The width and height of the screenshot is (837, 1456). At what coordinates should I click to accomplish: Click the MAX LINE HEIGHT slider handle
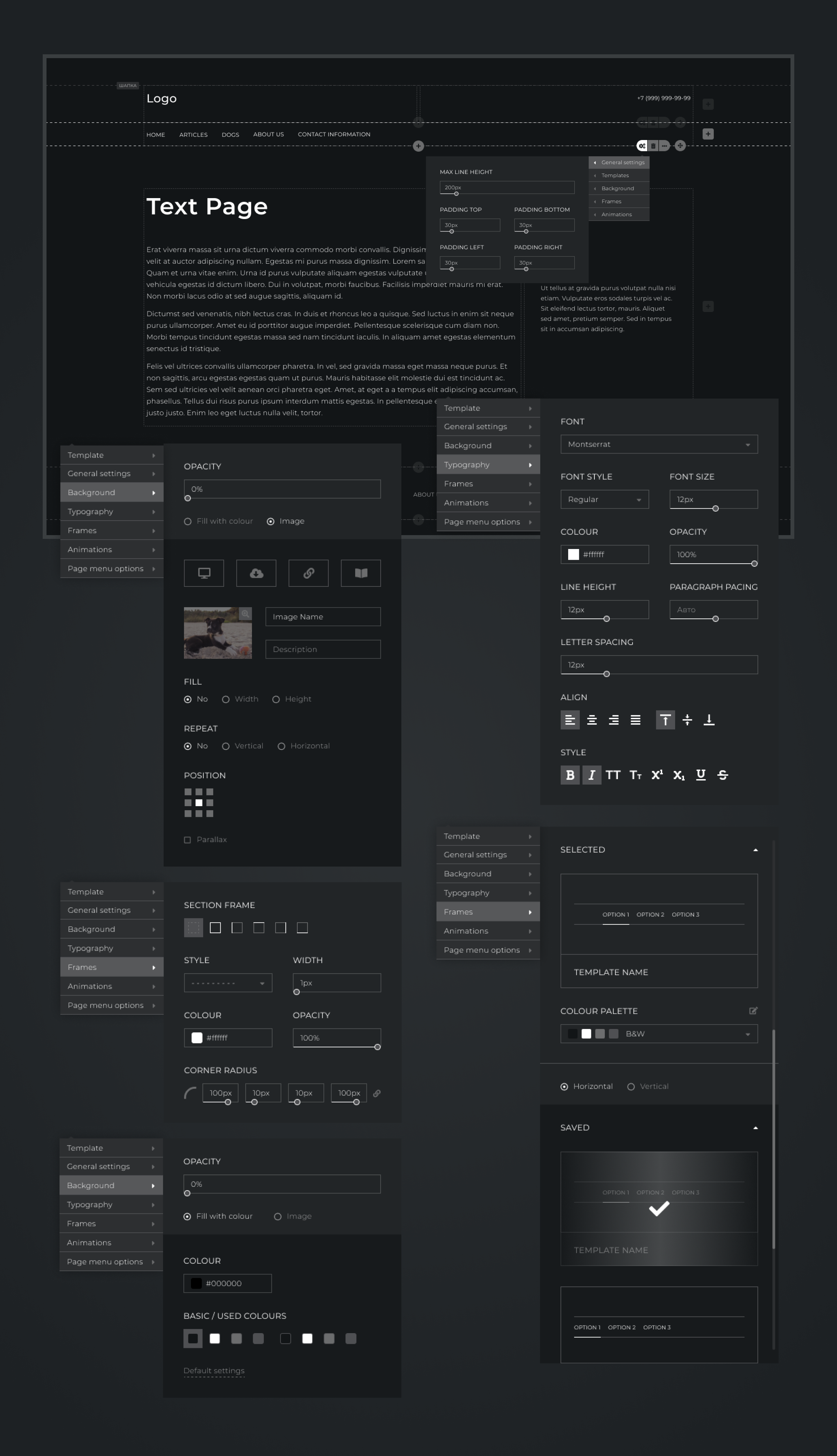click(457, 194)
